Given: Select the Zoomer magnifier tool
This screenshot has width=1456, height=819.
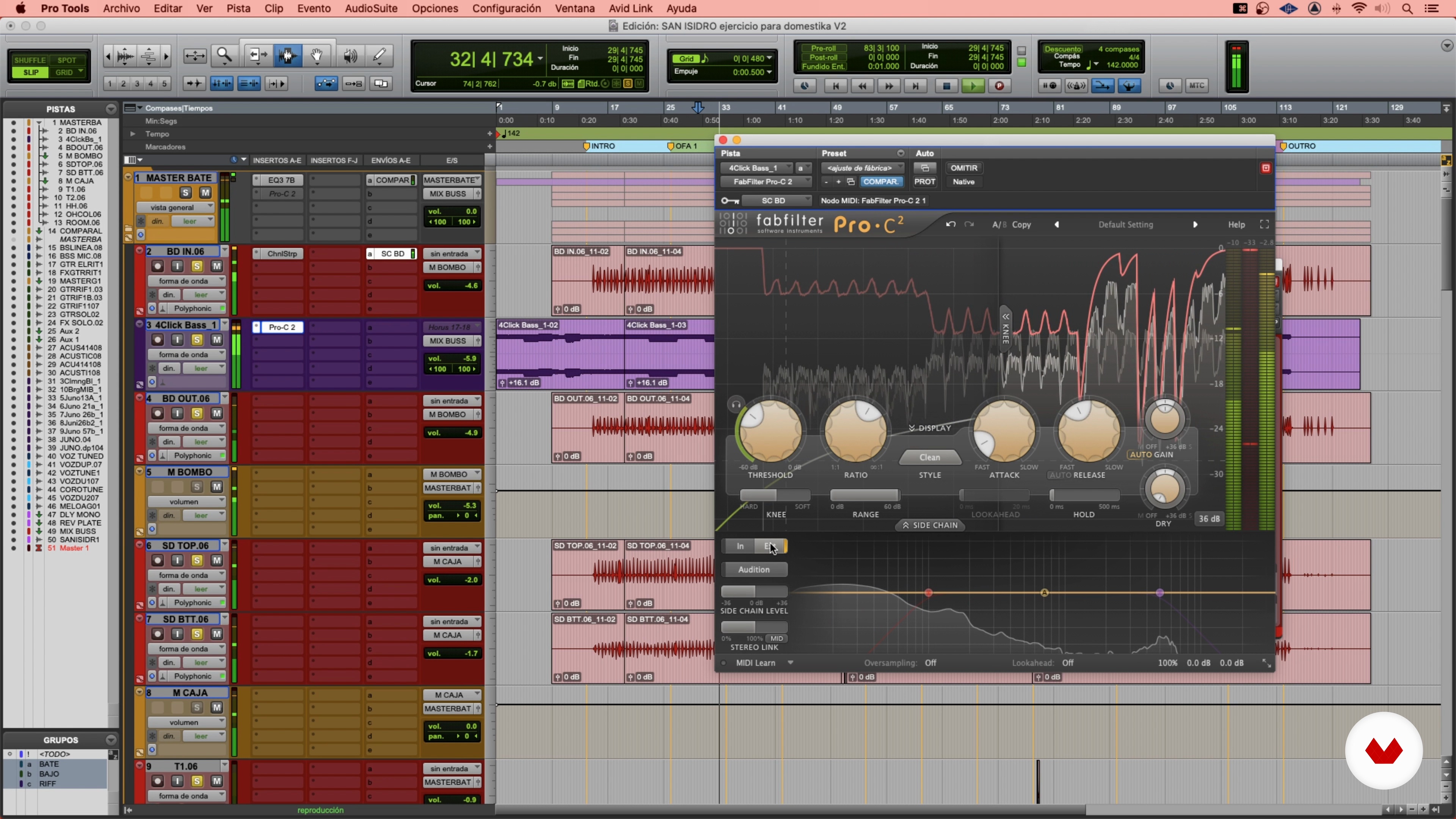Looking at the screenshot, I should coord(224,55).
